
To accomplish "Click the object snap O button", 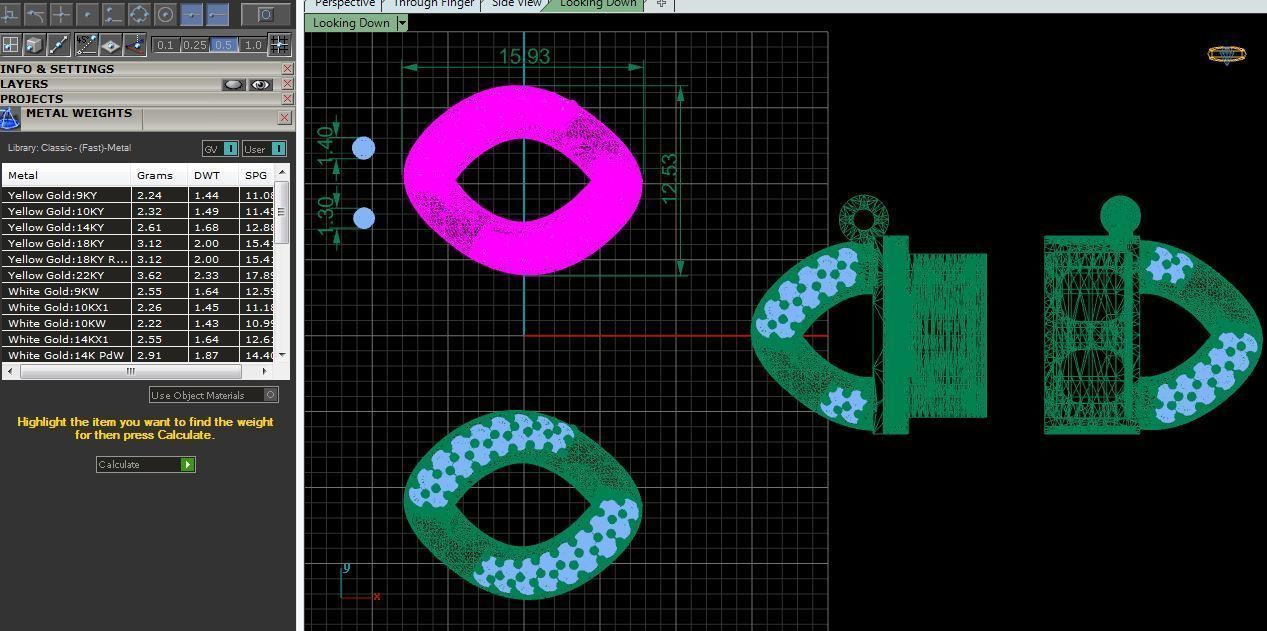I will tap(266, 14).
